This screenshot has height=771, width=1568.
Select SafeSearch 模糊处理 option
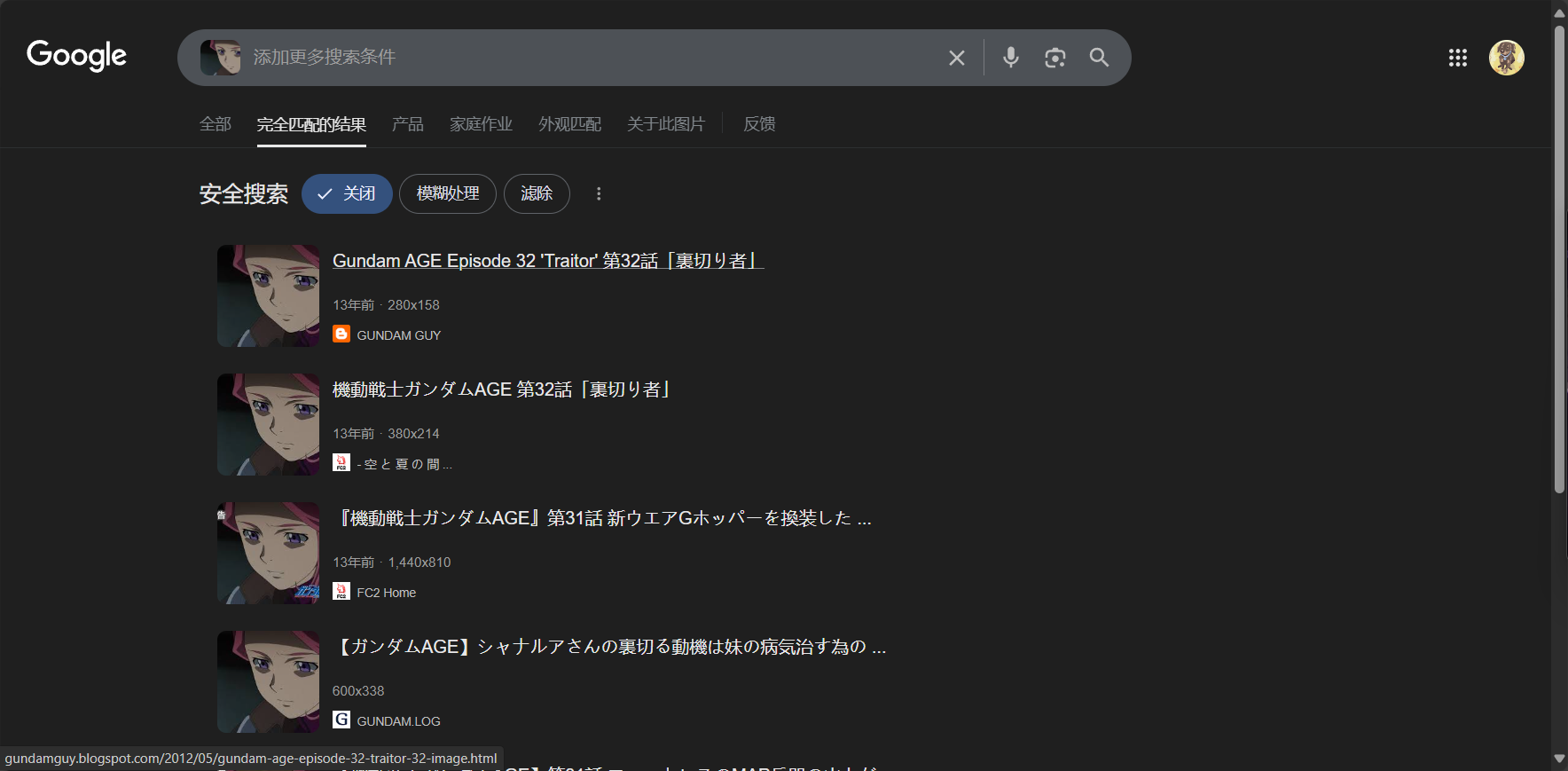pyautogui.click(x=448, y=193)
